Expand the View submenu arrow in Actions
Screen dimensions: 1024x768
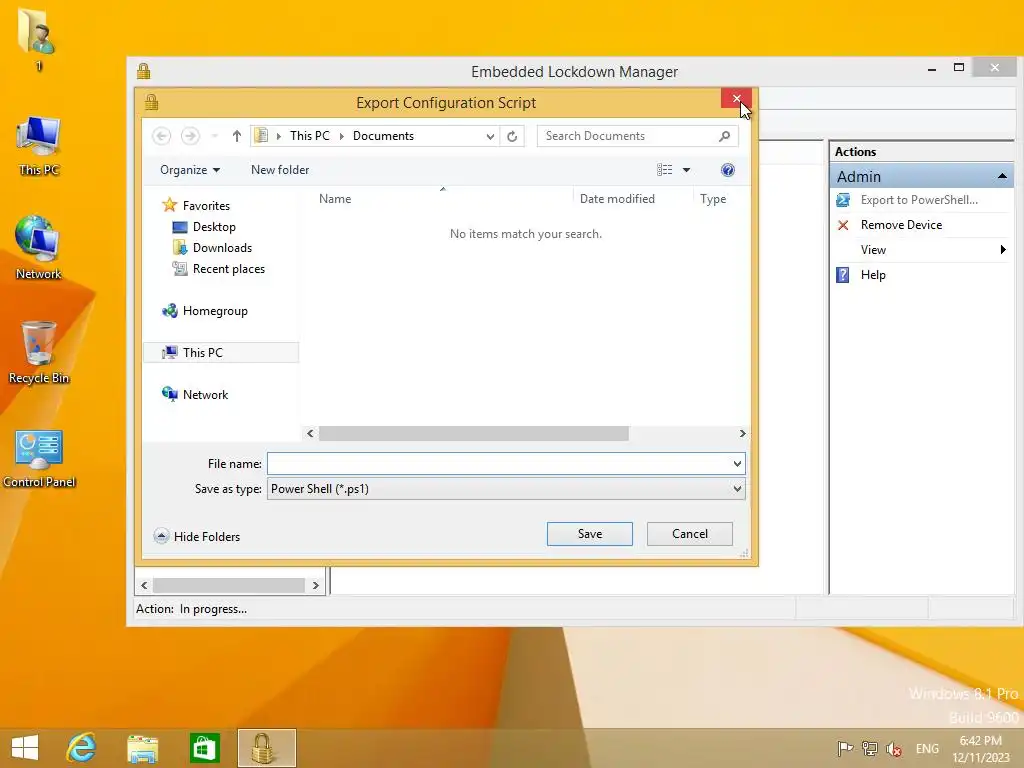click(1002, 249)
